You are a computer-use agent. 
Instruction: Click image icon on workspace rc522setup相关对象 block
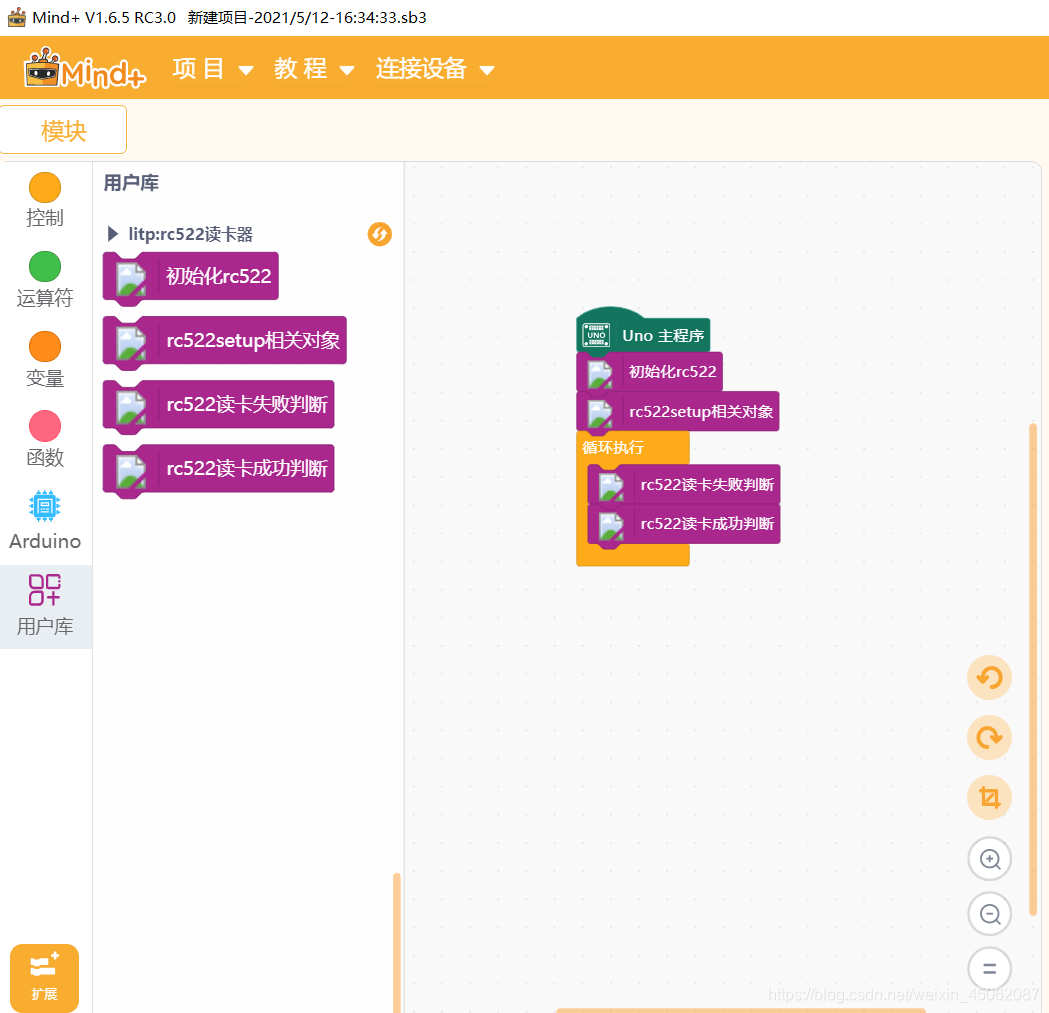(600, 413)
